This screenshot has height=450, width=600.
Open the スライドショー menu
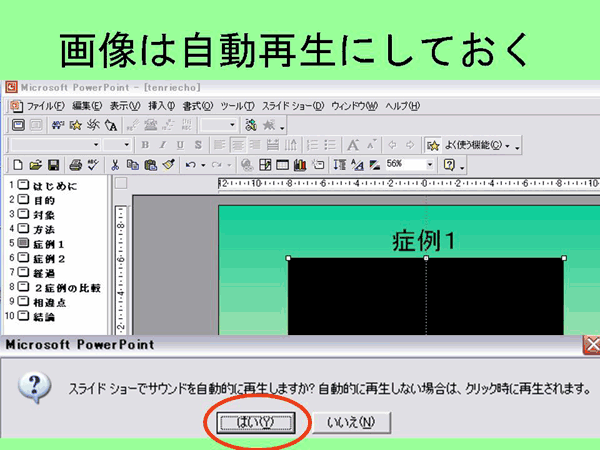292,106
